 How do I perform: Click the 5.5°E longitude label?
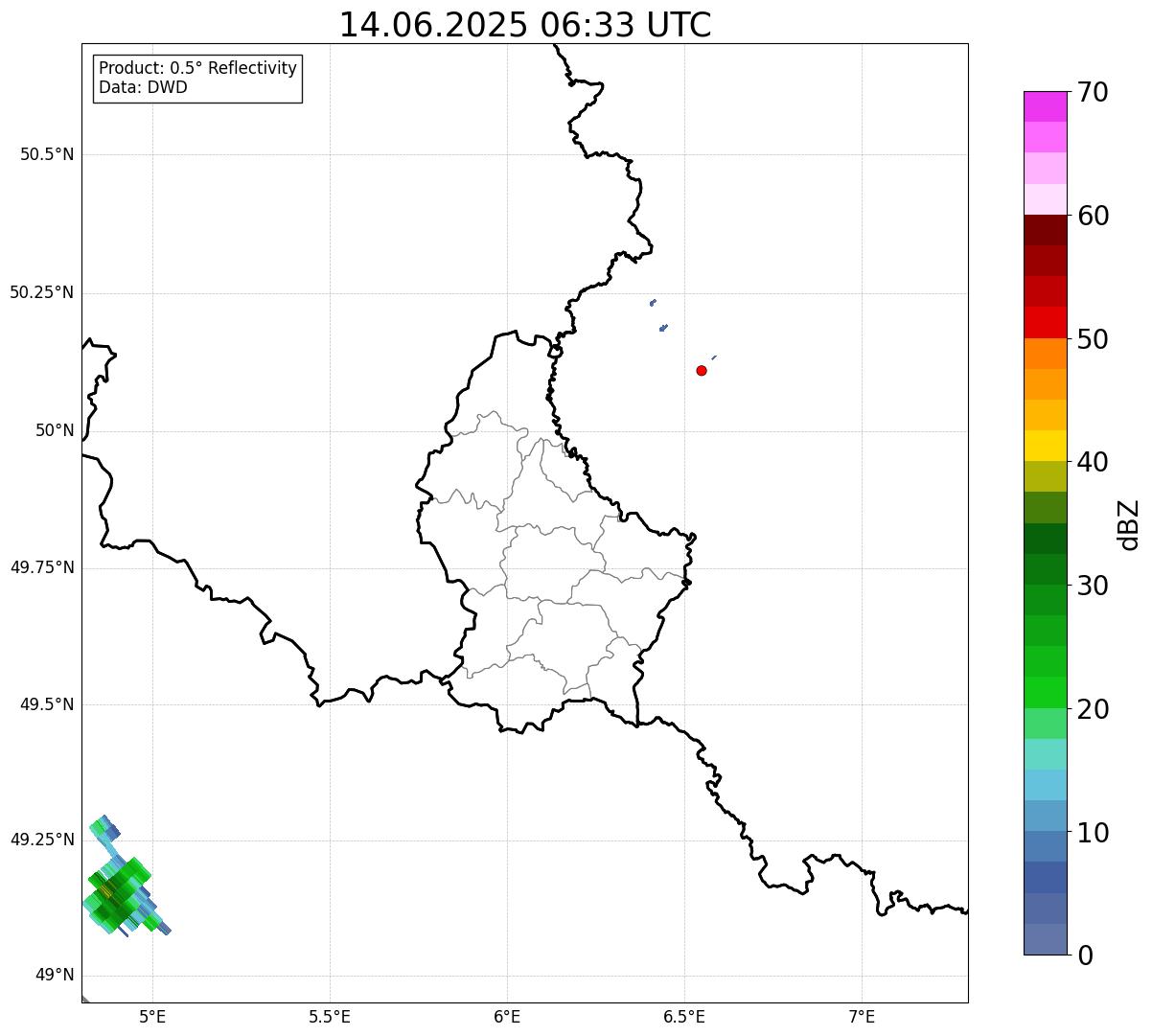[x=330, y=1017]
